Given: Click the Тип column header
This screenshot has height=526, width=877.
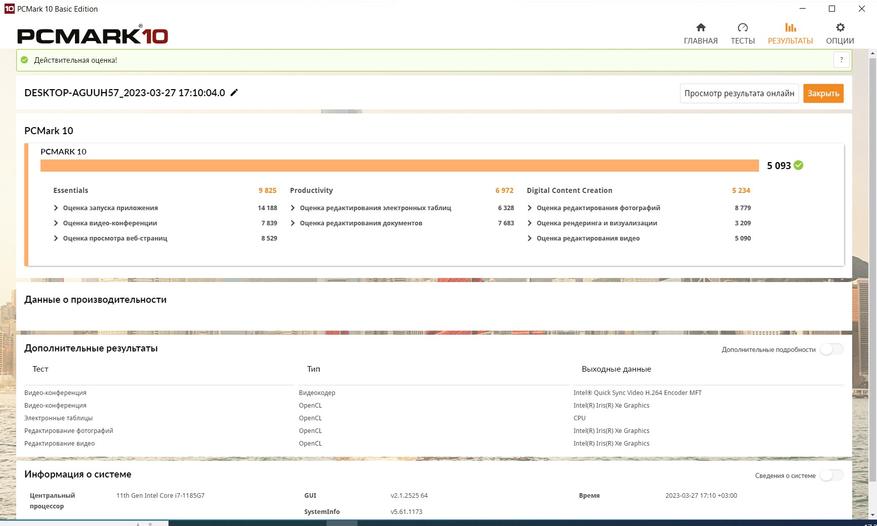Looking at the screenshot, I should click(x=313, y=369).
